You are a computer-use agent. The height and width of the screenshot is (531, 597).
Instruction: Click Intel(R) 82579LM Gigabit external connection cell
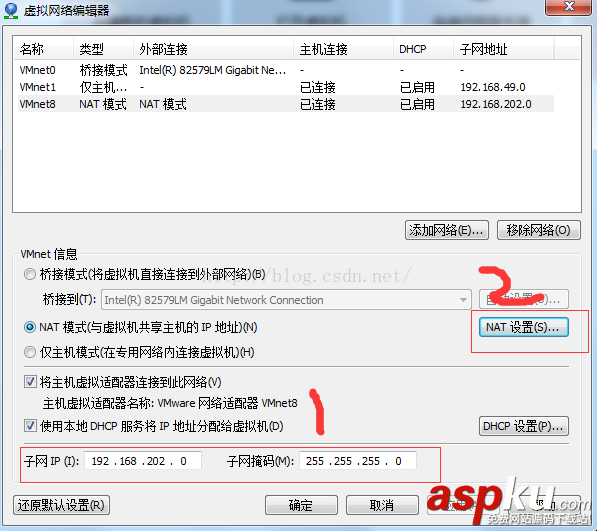coord(212,70)
